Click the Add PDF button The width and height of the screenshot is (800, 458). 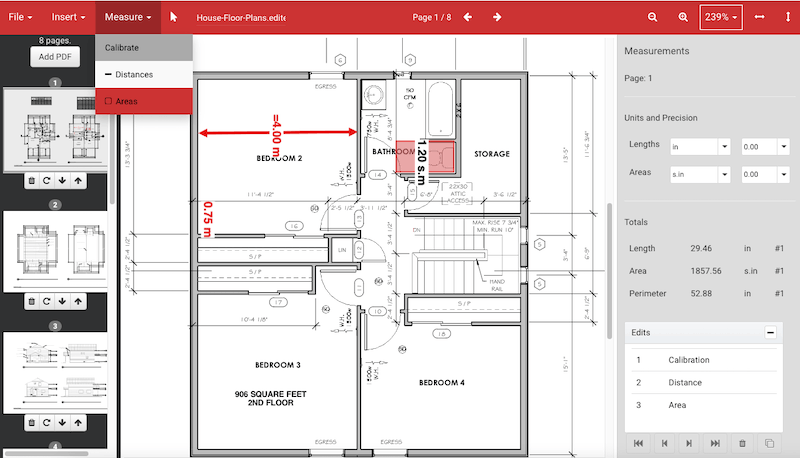pyautogui.click(x=55, y=57)
